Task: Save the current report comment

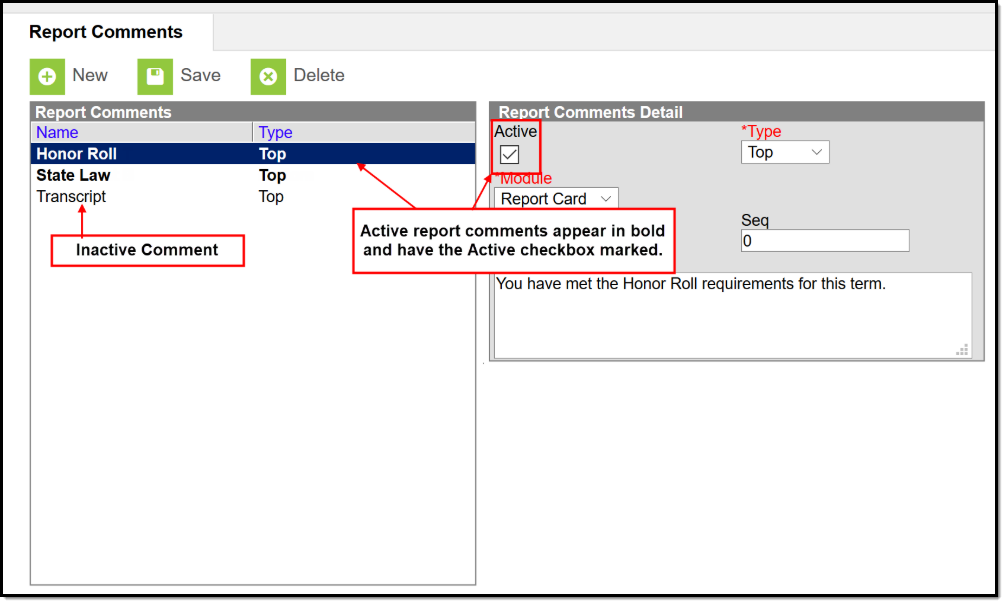Action: (182, 76)
